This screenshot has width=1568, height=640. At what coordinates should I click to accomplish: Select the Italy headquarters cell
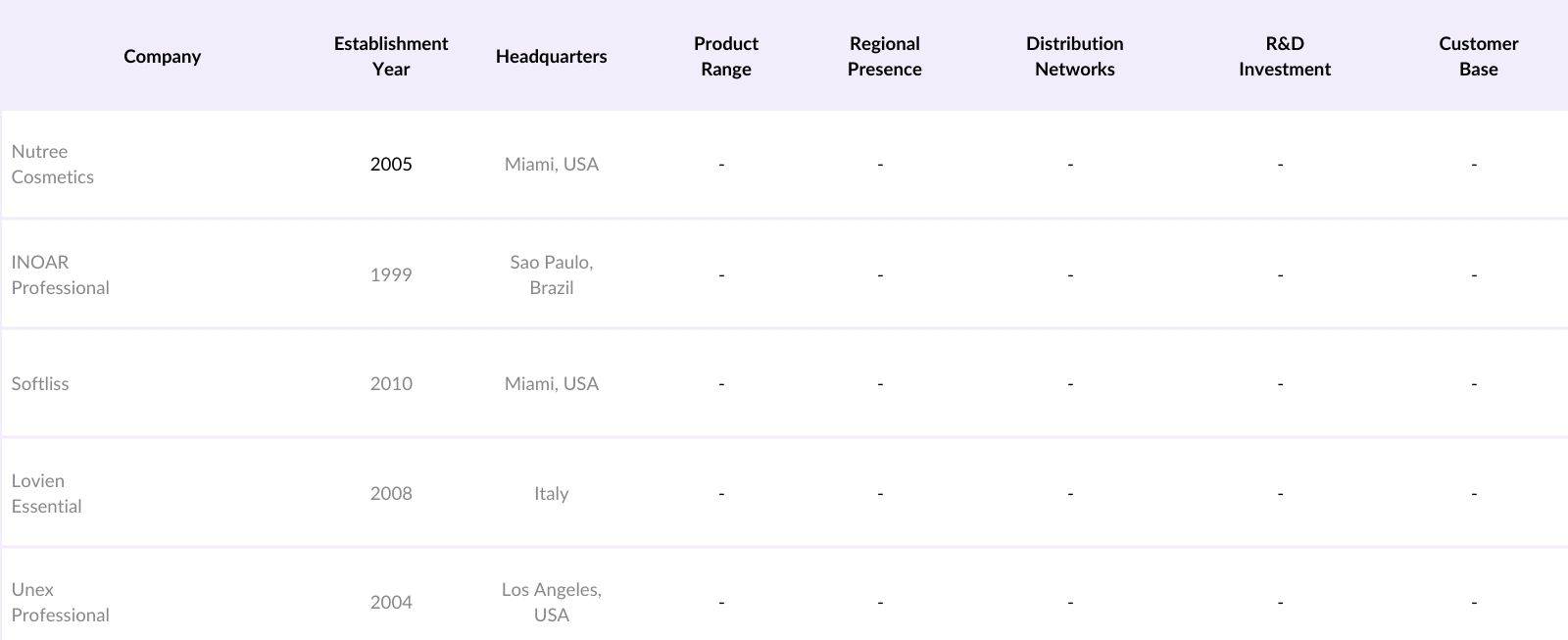point(551,494)
